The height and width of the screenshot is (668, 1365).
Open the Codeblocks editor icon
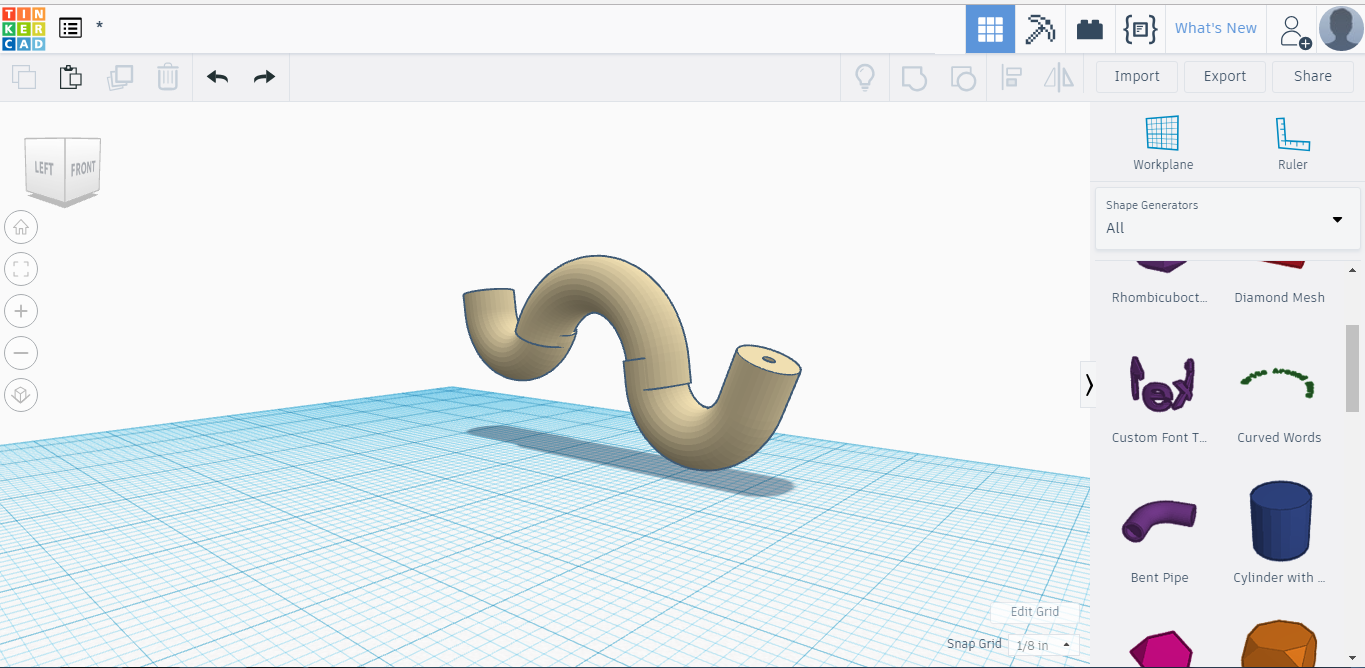[x=1140, y=29]
